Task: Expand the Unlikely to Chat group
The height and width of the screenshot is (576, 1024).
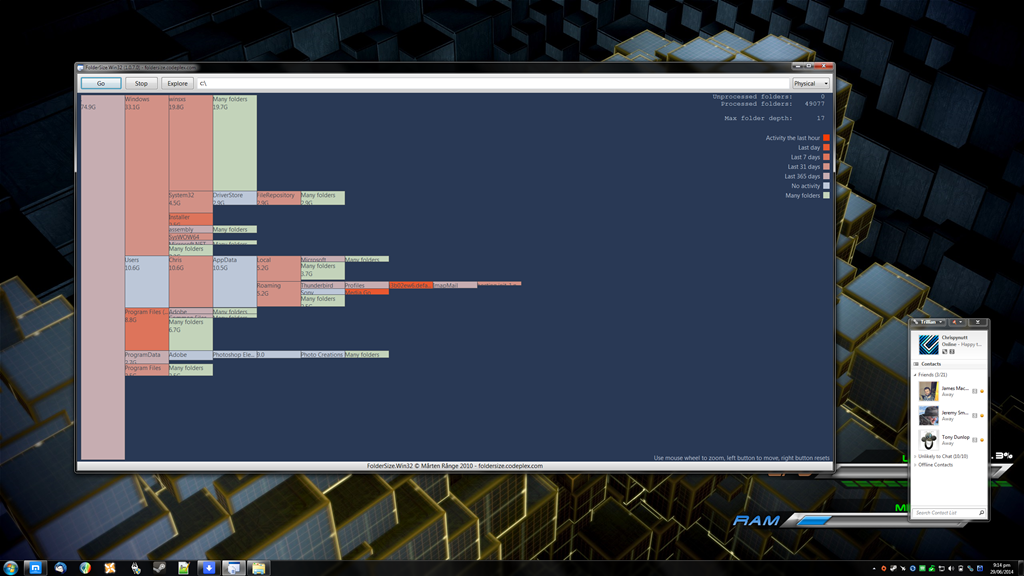Action: [x=915, y=456]
